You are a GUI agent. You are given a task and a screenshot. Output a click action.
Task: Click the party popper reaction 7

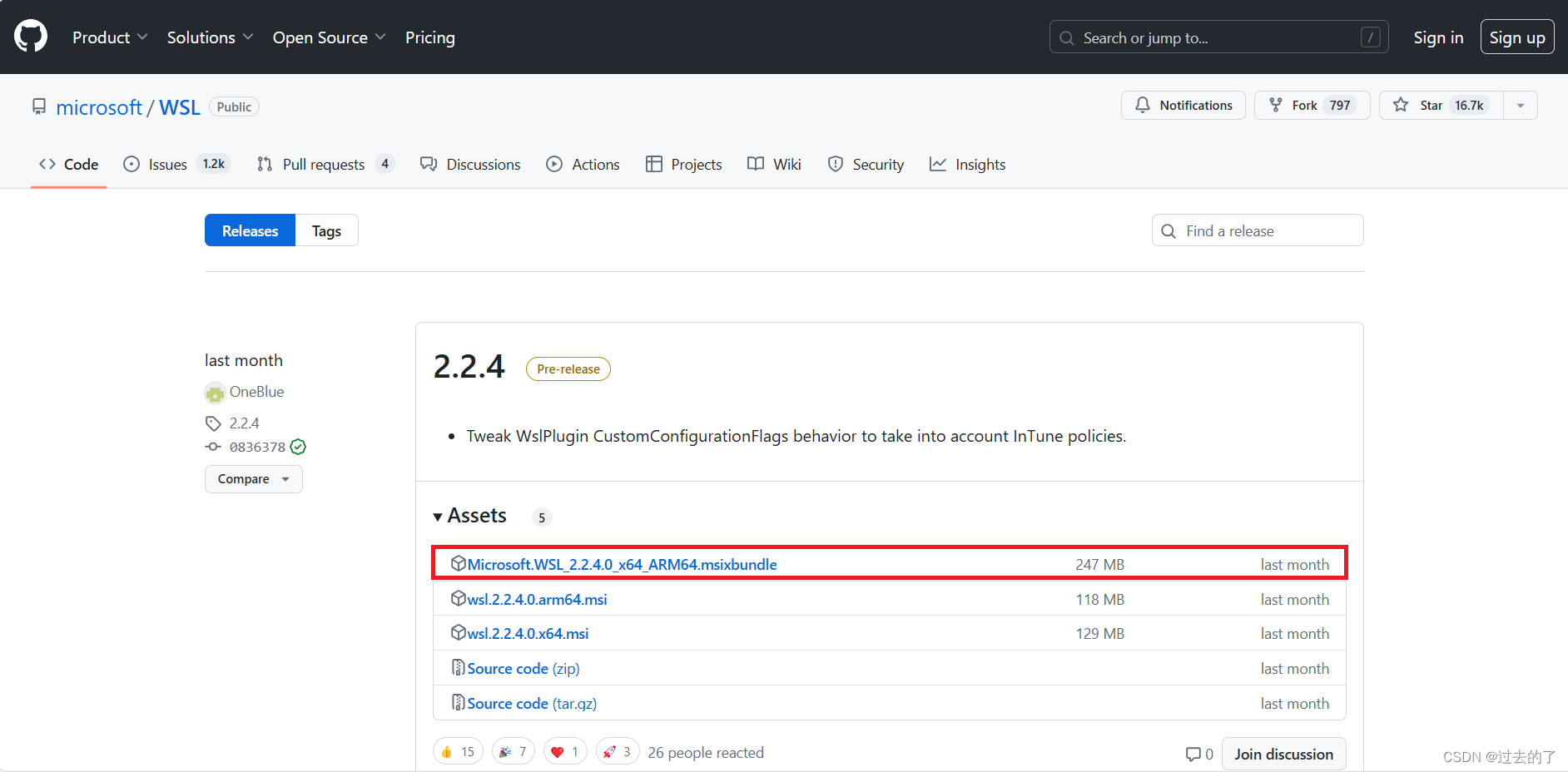(x=513, y=751)
